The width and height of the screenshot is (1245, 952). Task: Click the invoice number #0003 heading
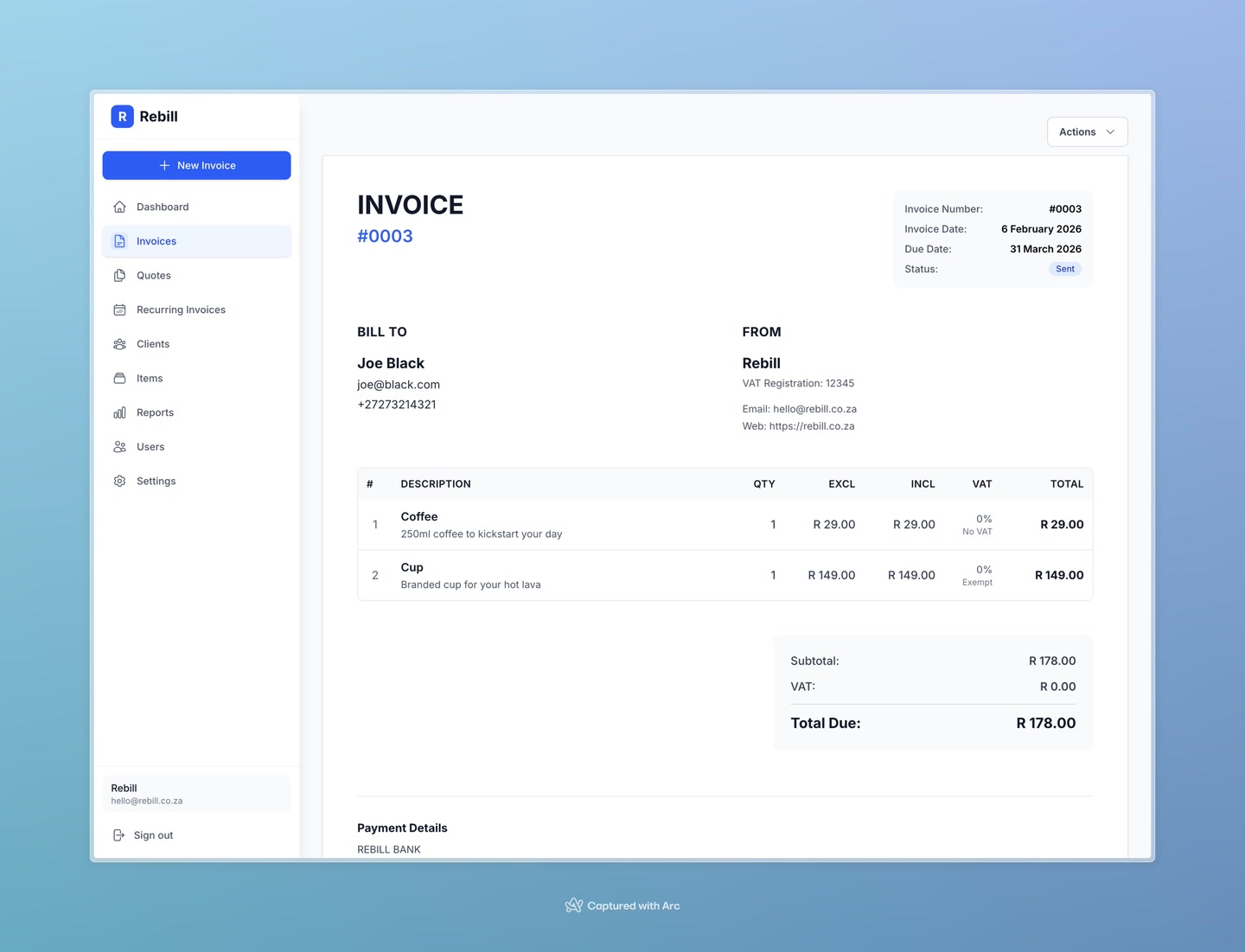click(x=385, y=236)
